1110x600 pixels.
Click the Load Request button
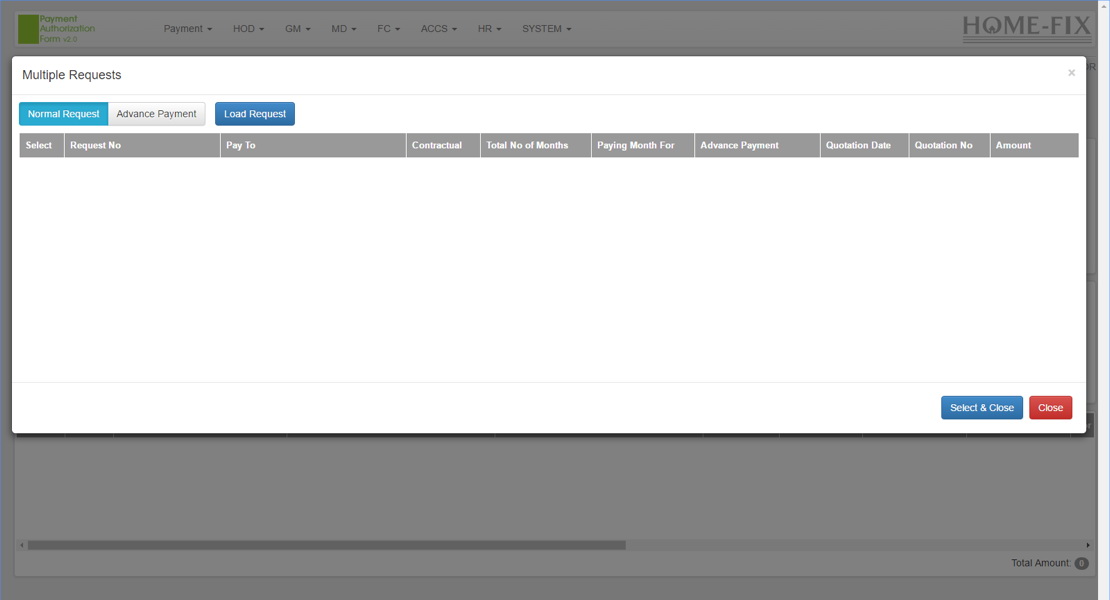click(254, 113)
